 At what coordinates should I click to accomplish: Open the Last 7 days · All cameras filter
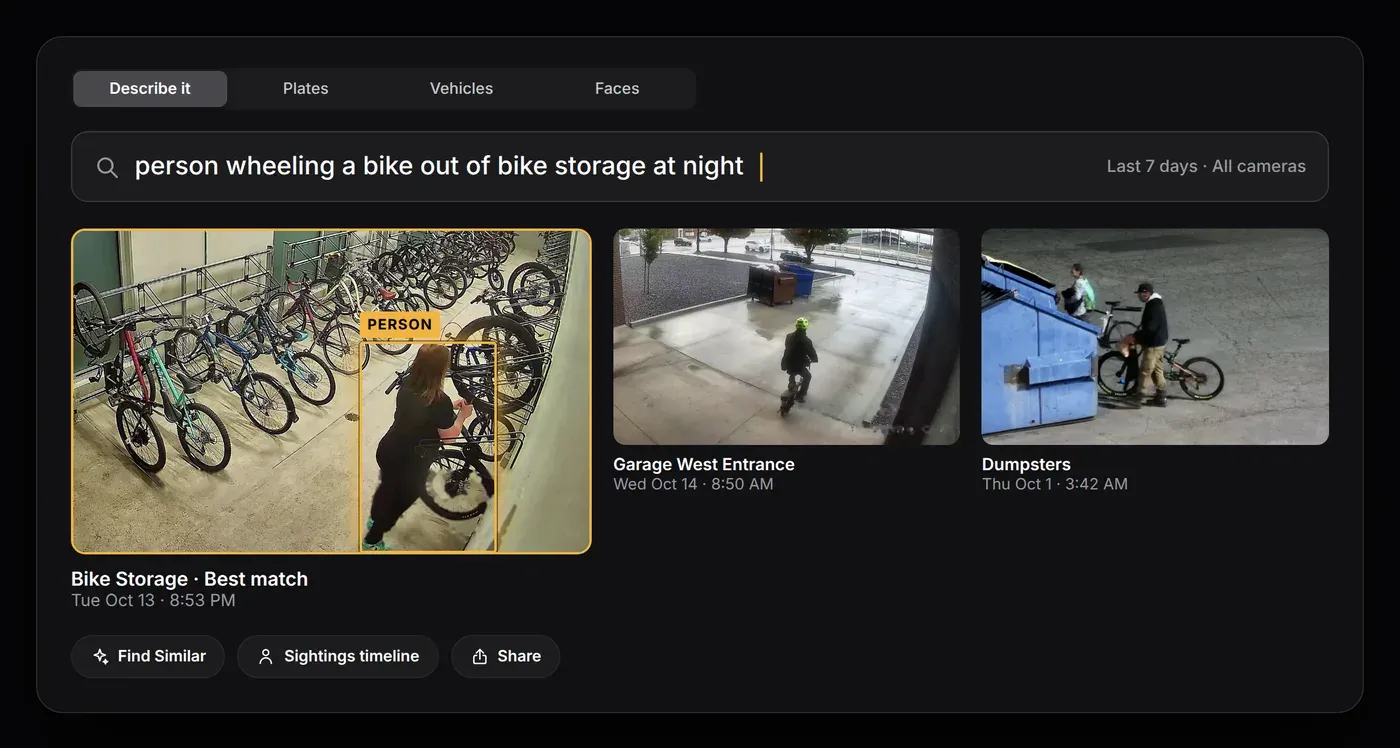tap(1206, 167)
